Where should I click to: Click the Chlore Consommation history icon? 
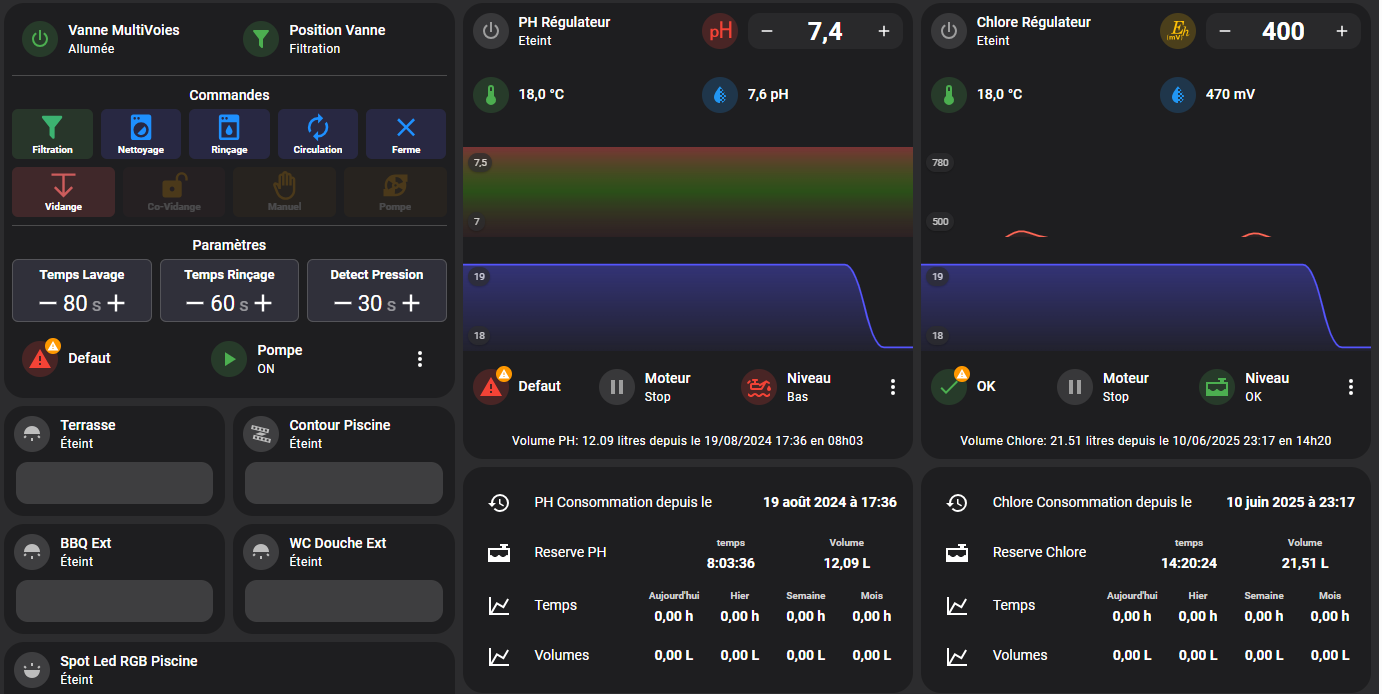pyautogui.click(x=957, y=503)
